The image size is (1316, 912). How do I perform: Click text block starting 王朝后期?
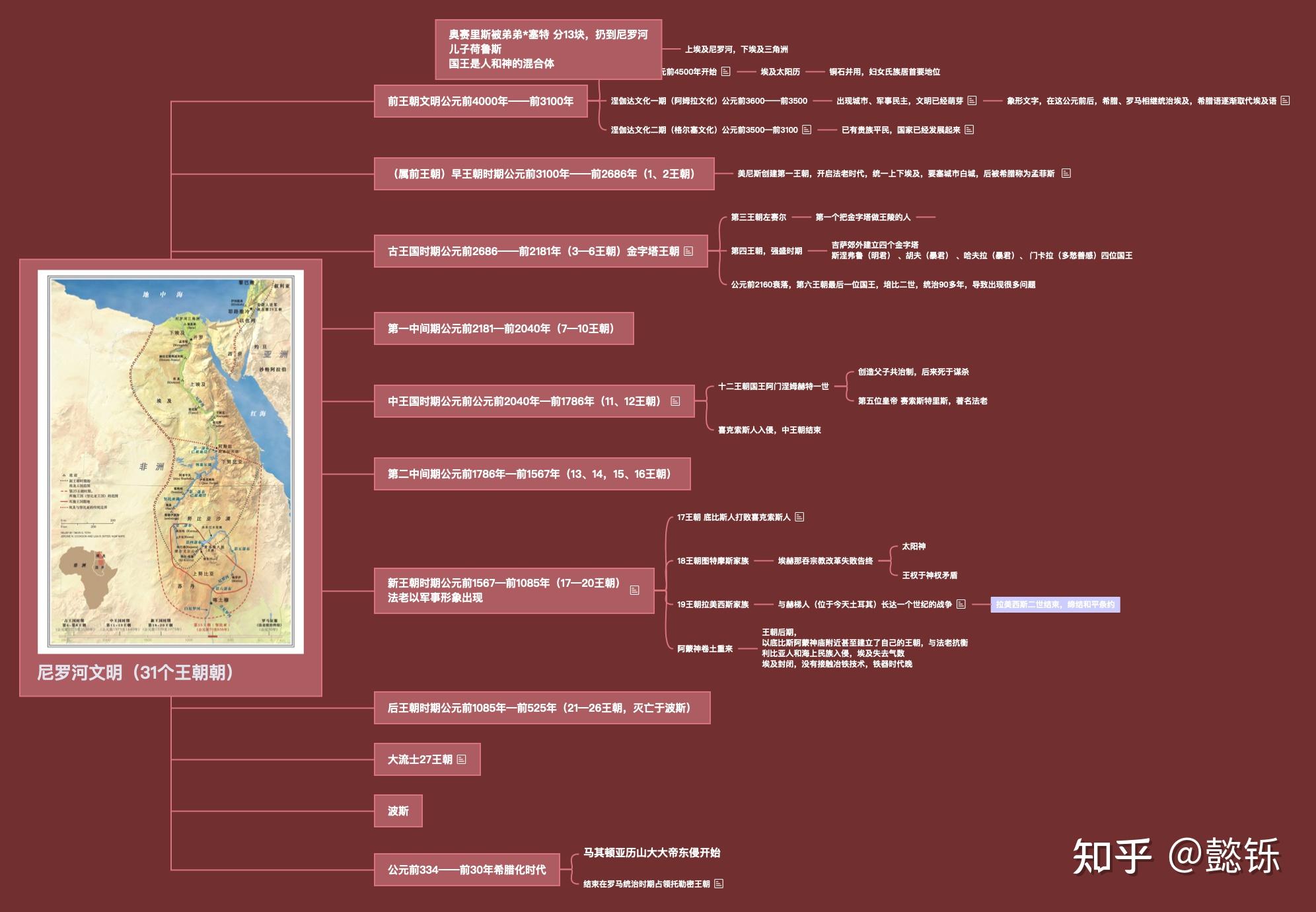point(865,648)
